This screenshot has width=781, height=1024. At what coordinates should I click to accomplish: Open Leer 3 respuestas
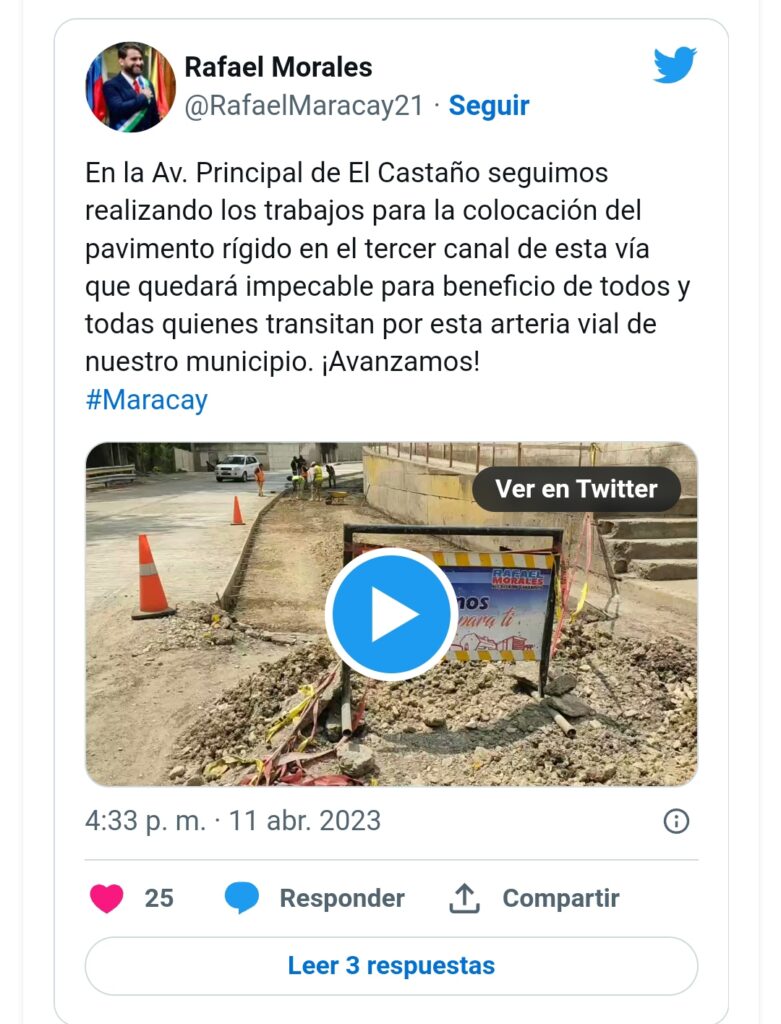(x=391, y=966)
